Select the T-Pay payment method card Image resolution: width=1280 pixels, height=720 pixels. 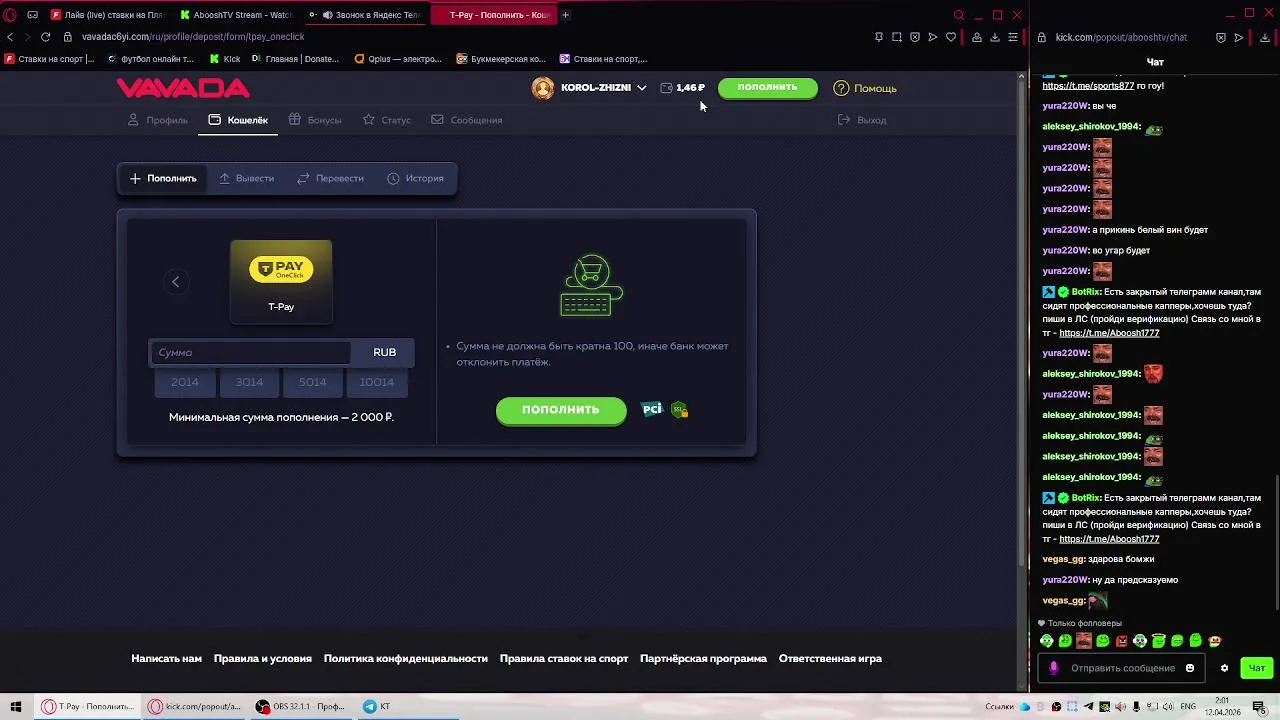click(281, 281)
